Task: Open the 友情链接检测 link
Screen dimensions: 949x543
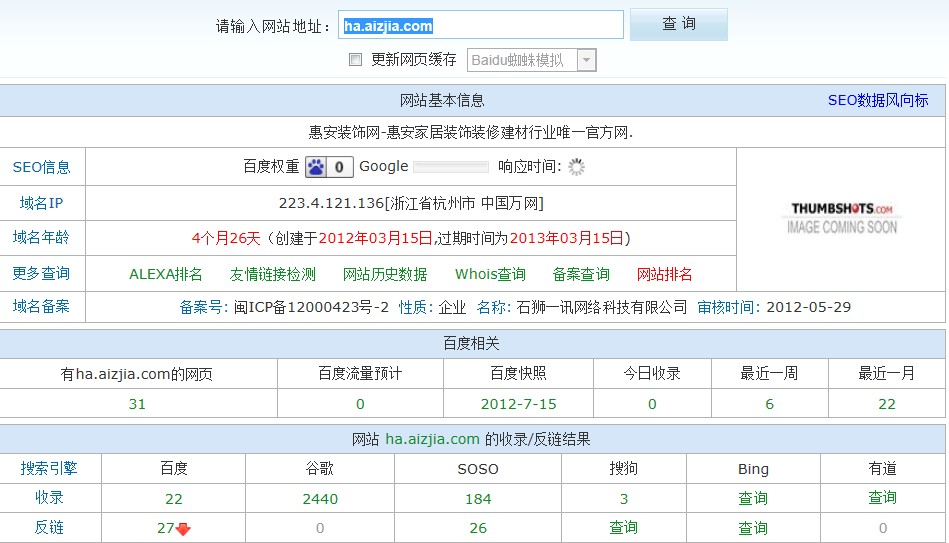Action: tap(272, 274)
